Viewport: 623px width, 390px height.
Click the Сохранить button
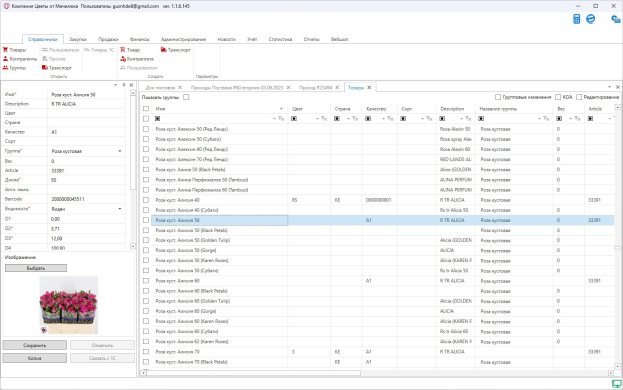click(x=35, y=346)
